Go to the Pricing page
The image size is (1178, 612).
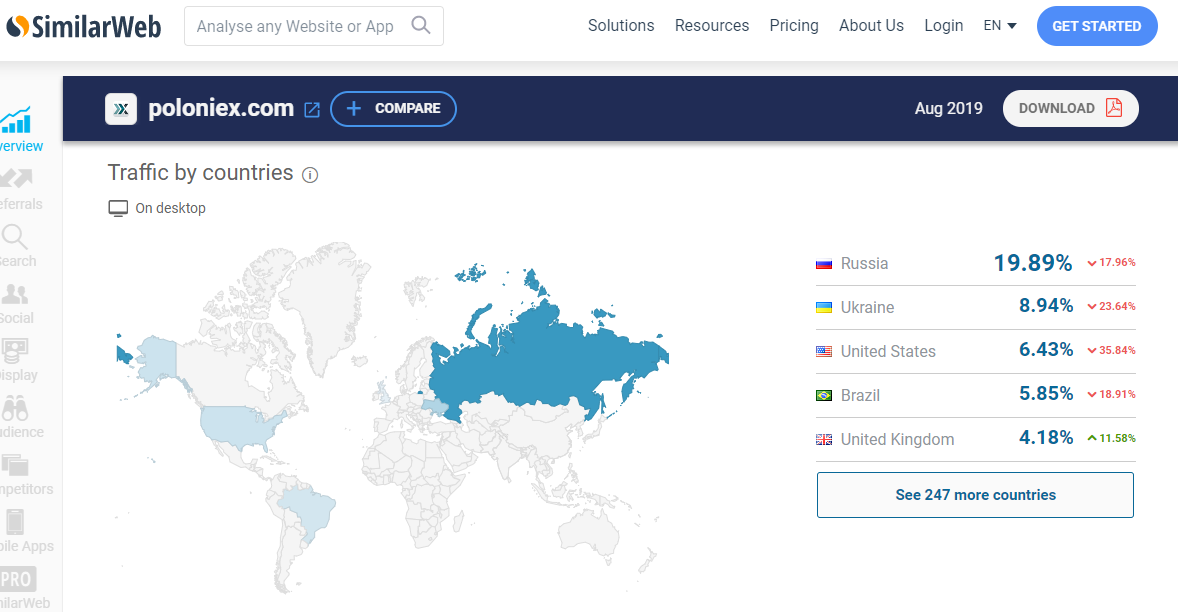pos(793,26)
